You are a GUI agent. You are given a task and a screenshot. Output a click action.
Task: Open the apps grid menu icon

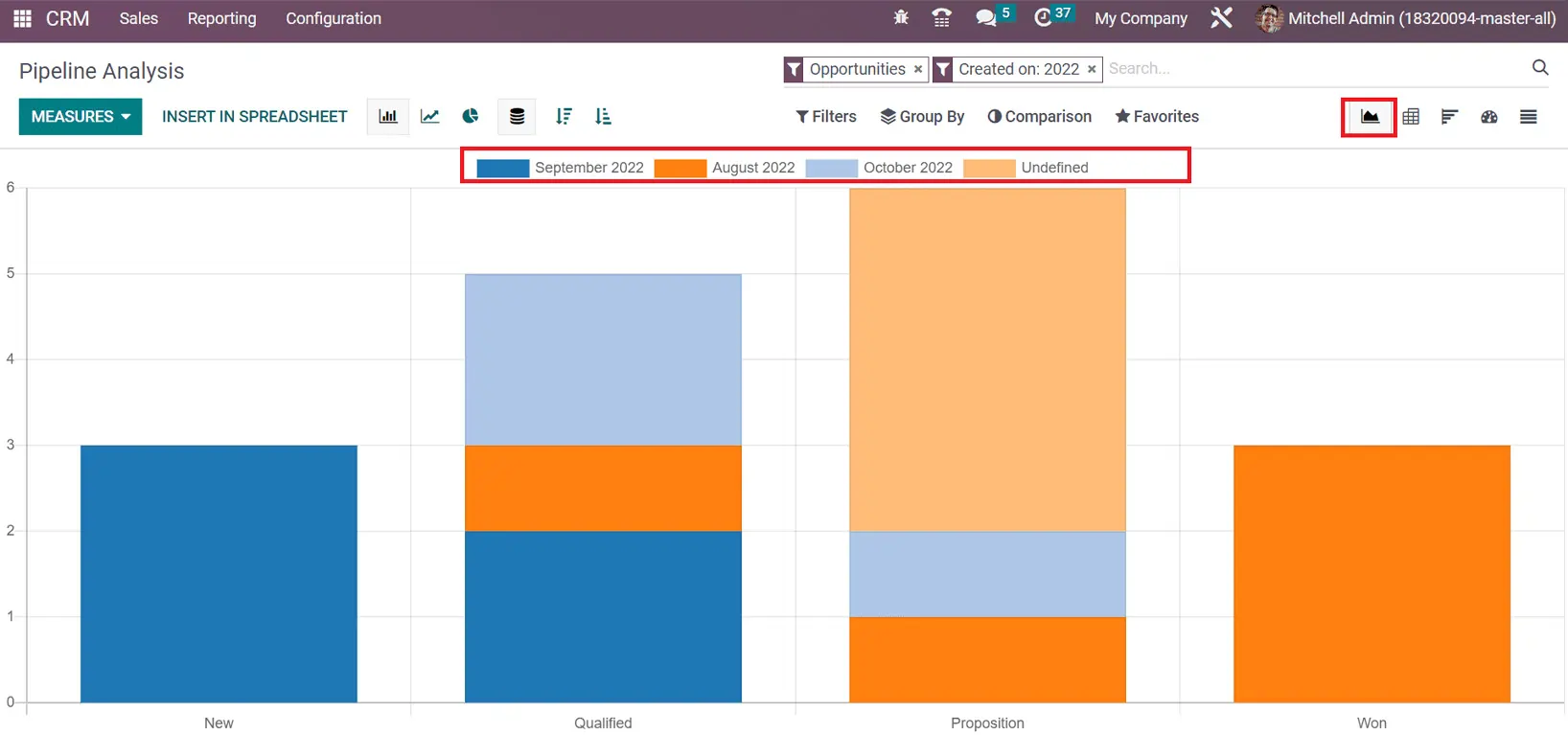click(22, 18)
